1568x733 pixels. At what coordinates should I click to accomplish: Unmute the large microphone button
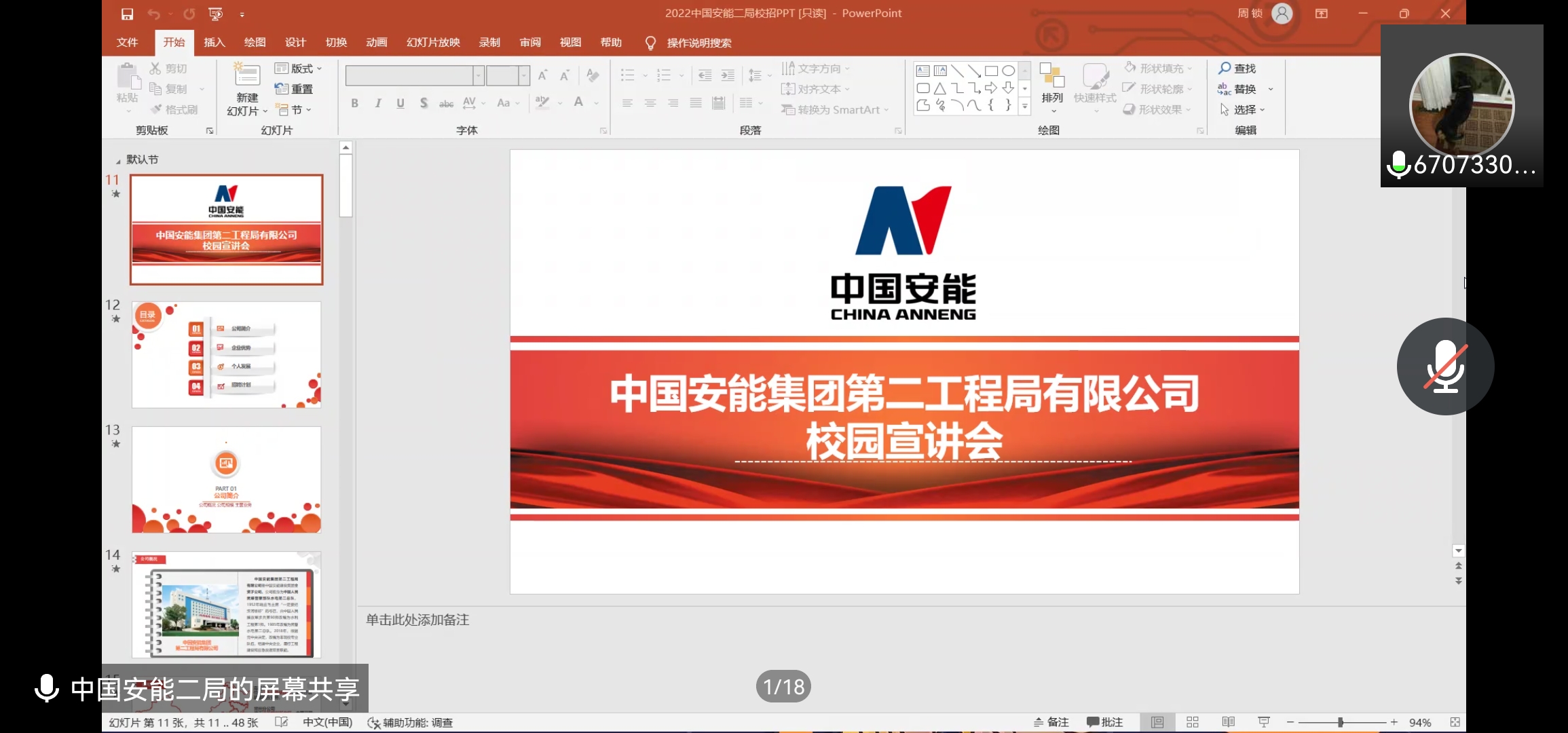[1445, 366]
